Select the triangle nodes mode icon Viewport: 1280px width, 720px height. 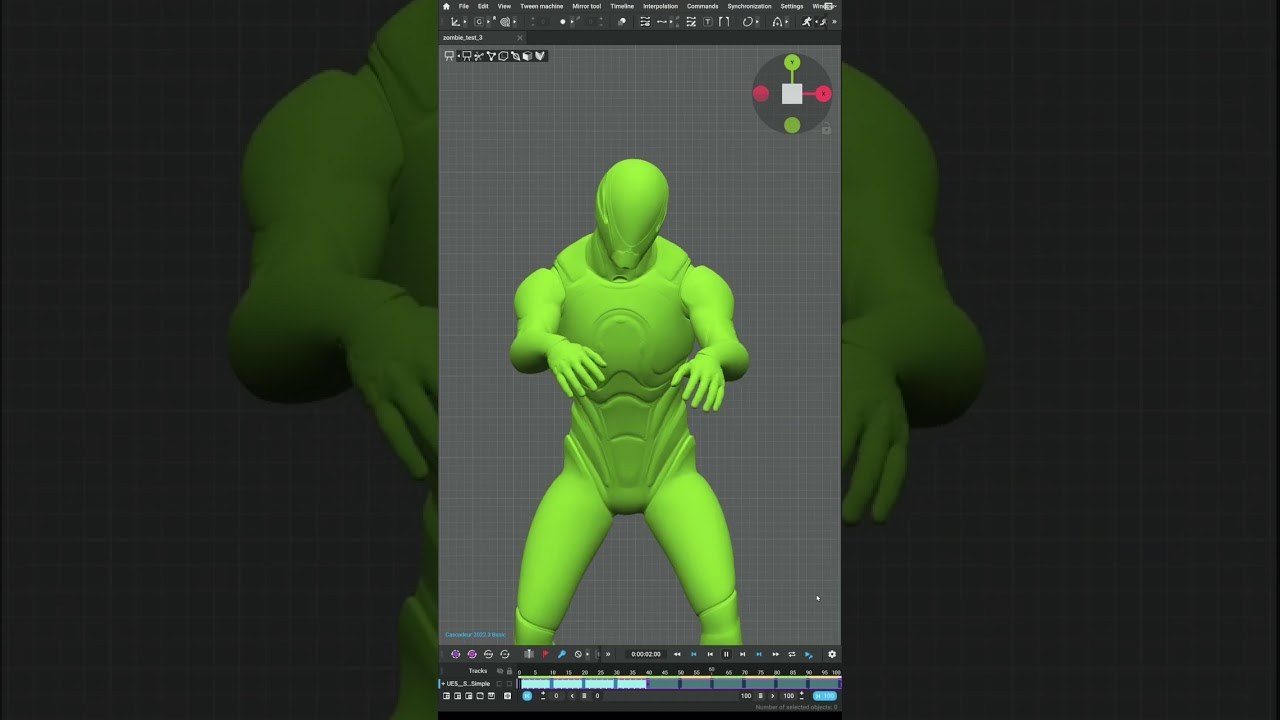[491, 56]
